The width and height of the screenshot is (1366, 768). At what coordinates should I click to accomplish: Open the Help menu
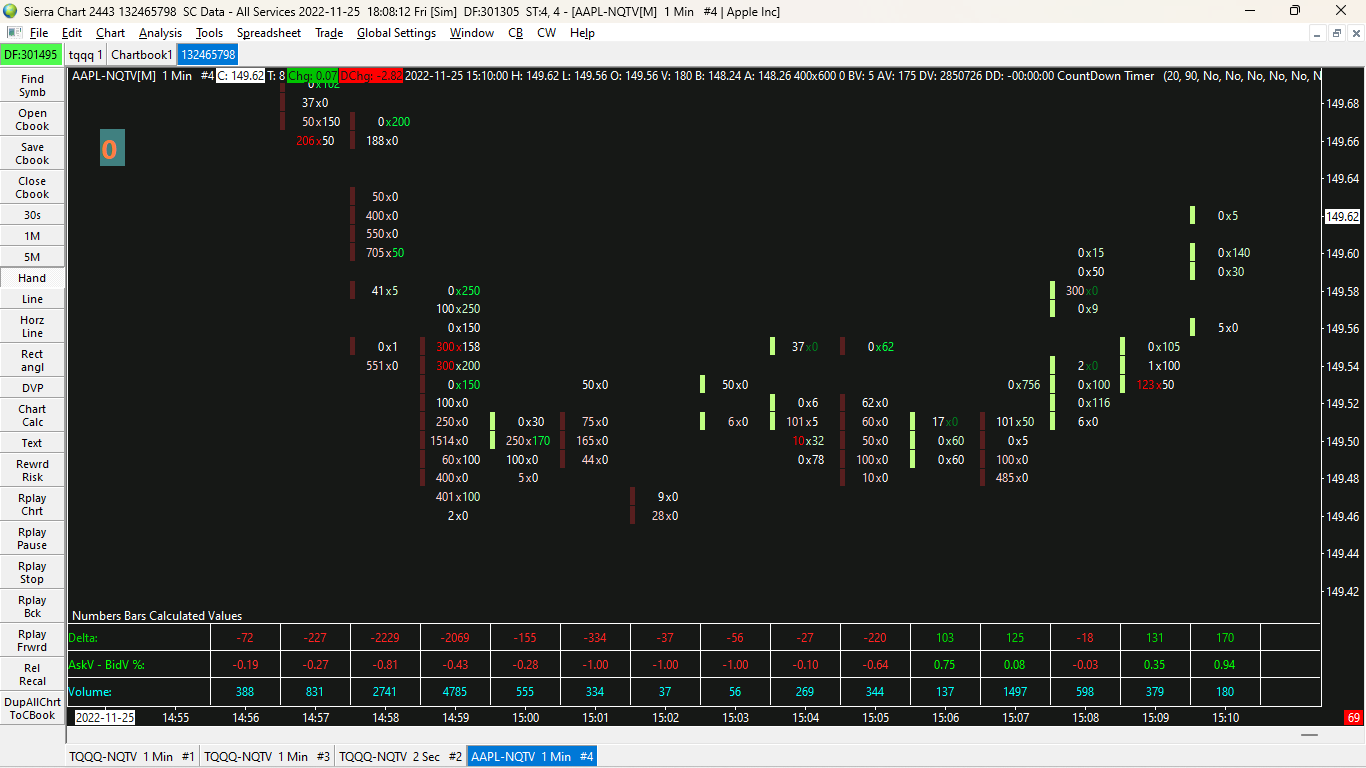tap(582, 33)
